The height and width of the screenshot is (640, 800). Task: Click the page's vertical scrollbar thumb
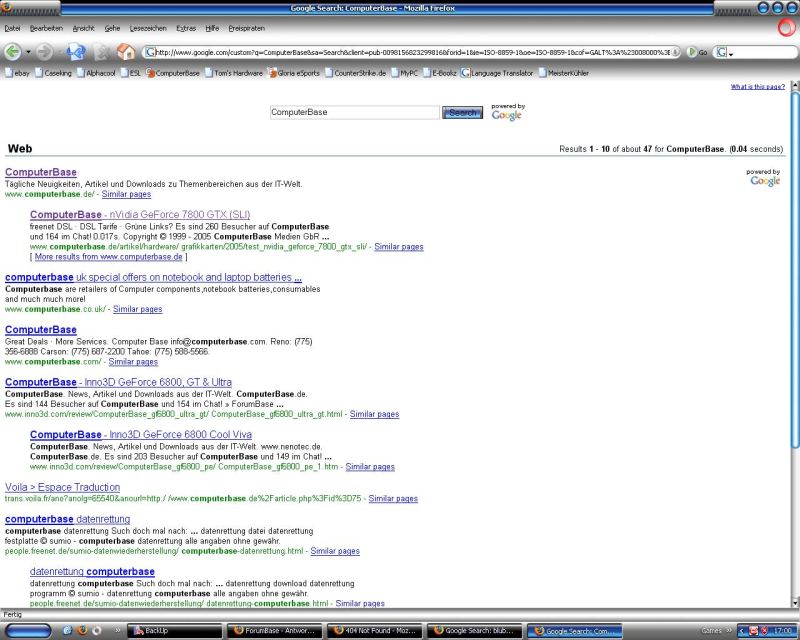(795, 270)
